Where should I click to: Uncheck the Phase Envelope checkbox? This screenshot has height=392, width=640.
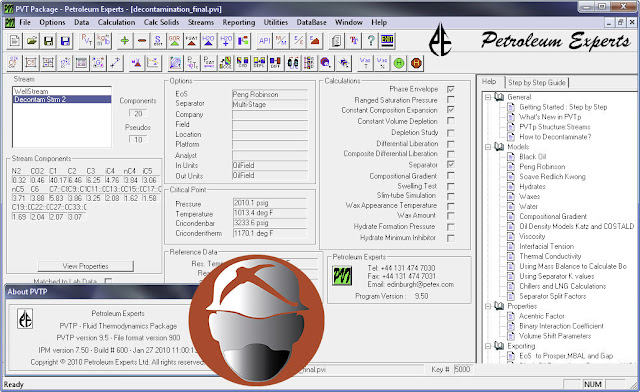451,89
